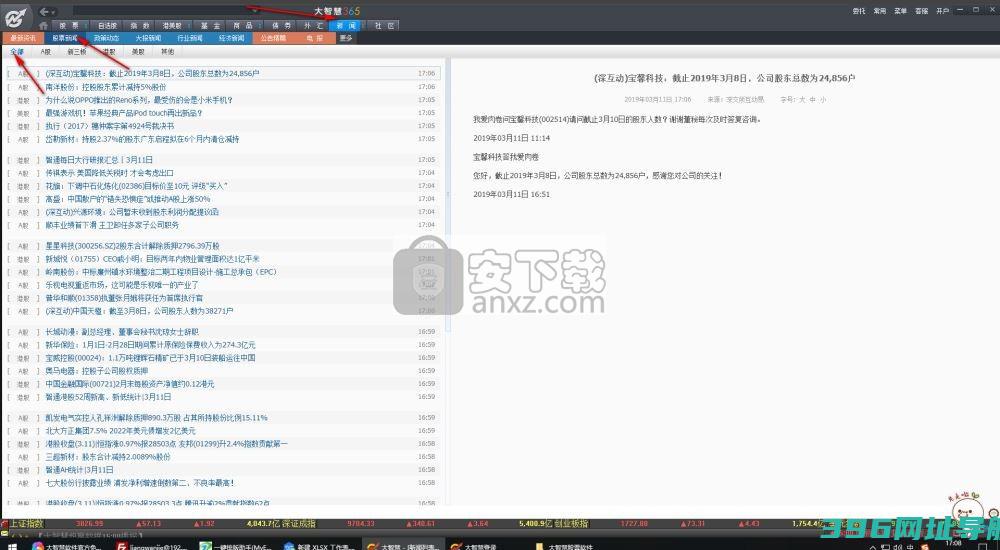Click 创业板指 in the status ticker

(571, 524)
